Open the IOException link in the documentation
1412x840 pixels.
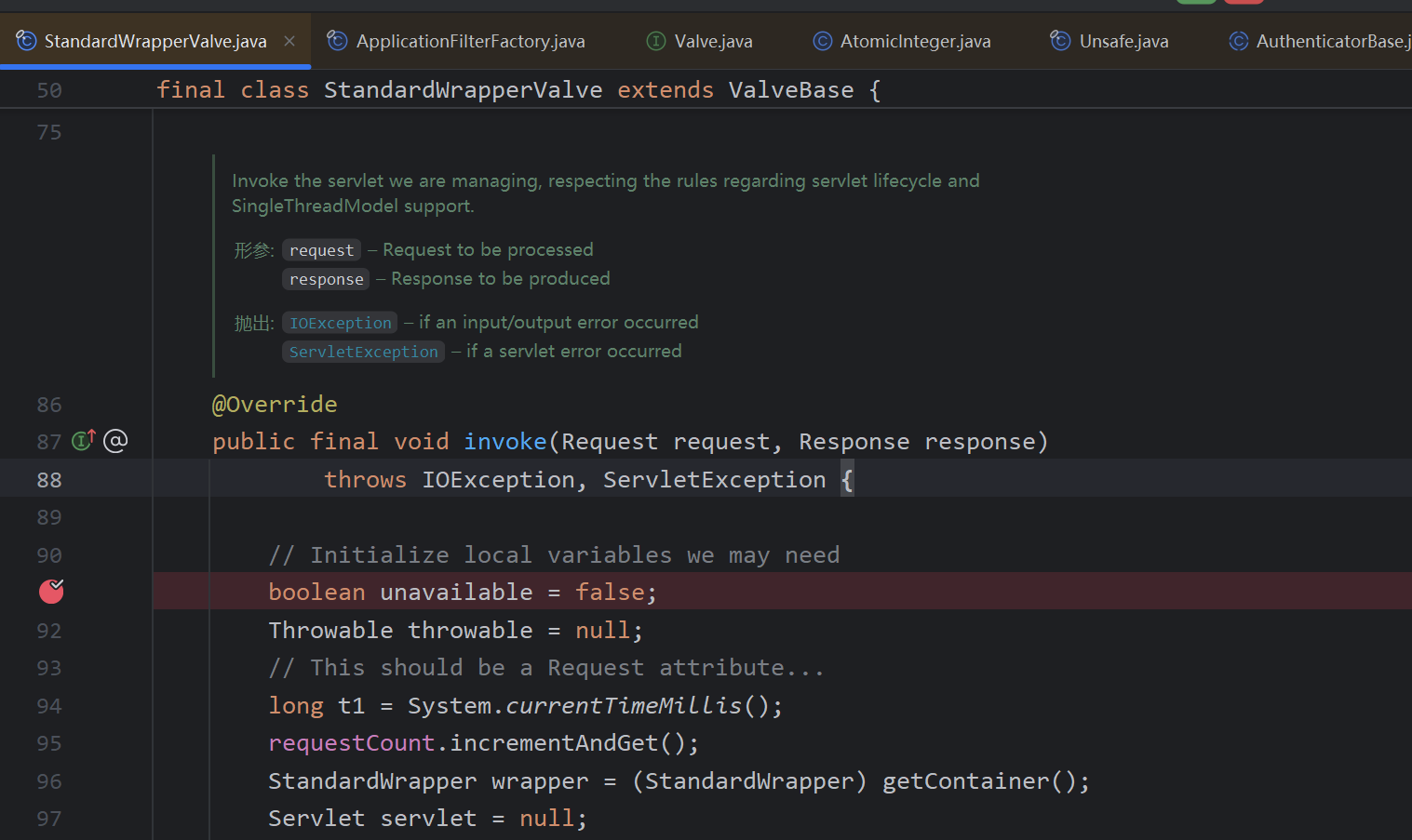pyautogui.click(x=340, y=323)
